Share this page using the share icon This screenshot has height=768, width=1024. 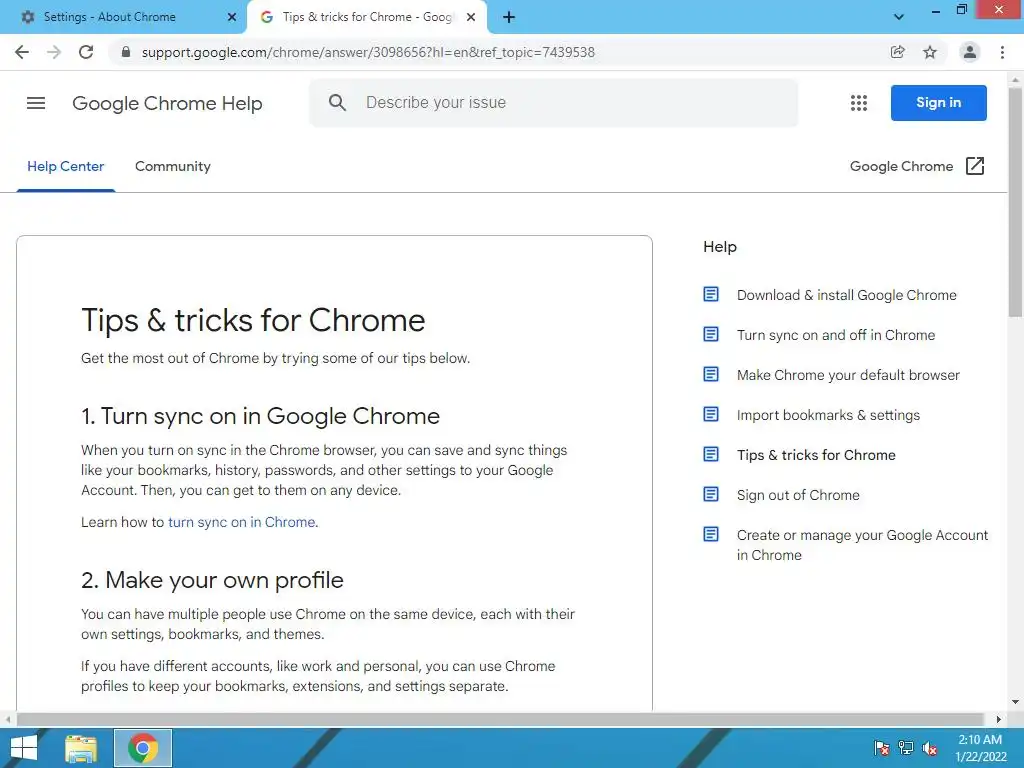point(898,52)
